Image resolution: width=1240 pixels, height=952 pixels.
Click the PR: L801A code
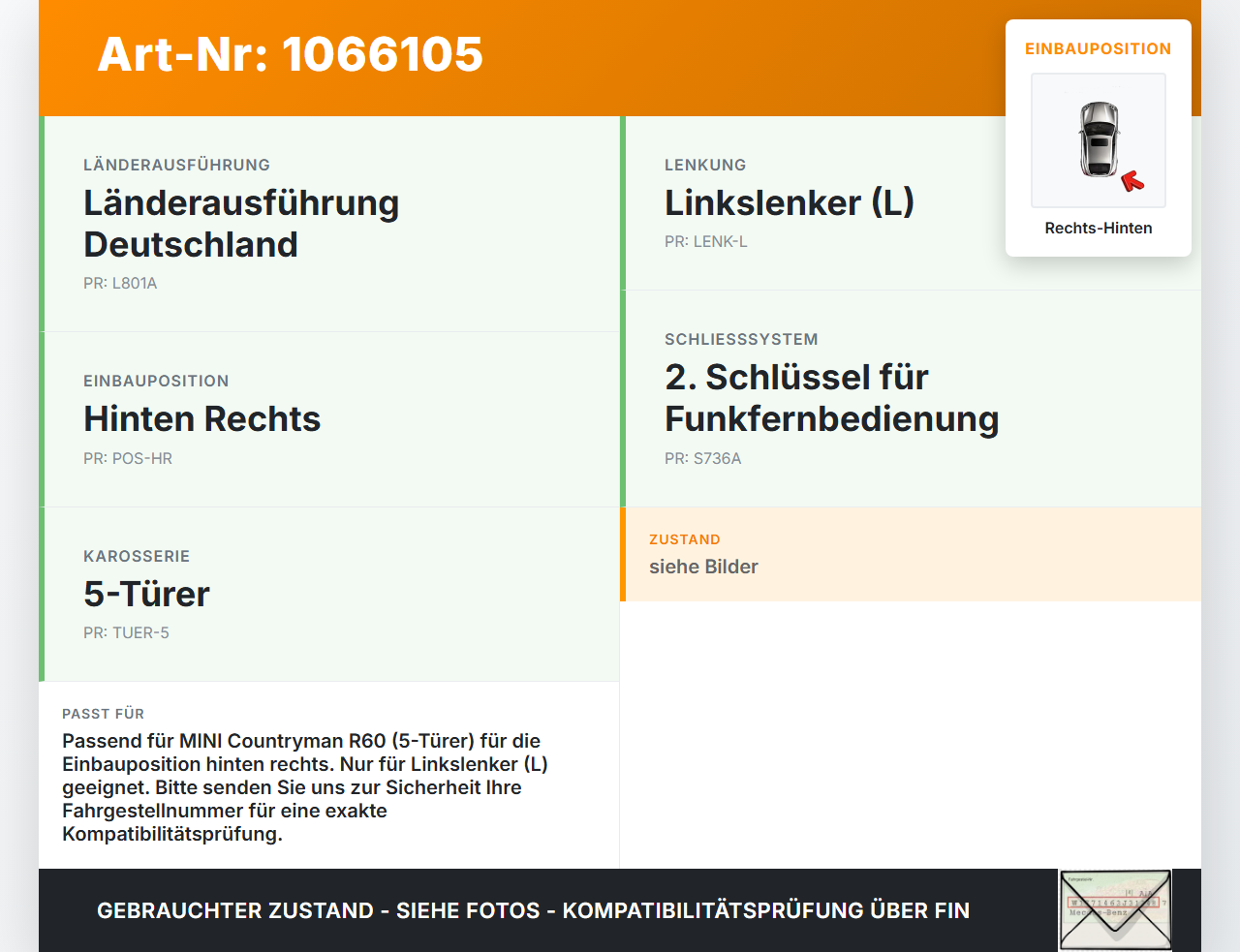(x=120, y=284)
